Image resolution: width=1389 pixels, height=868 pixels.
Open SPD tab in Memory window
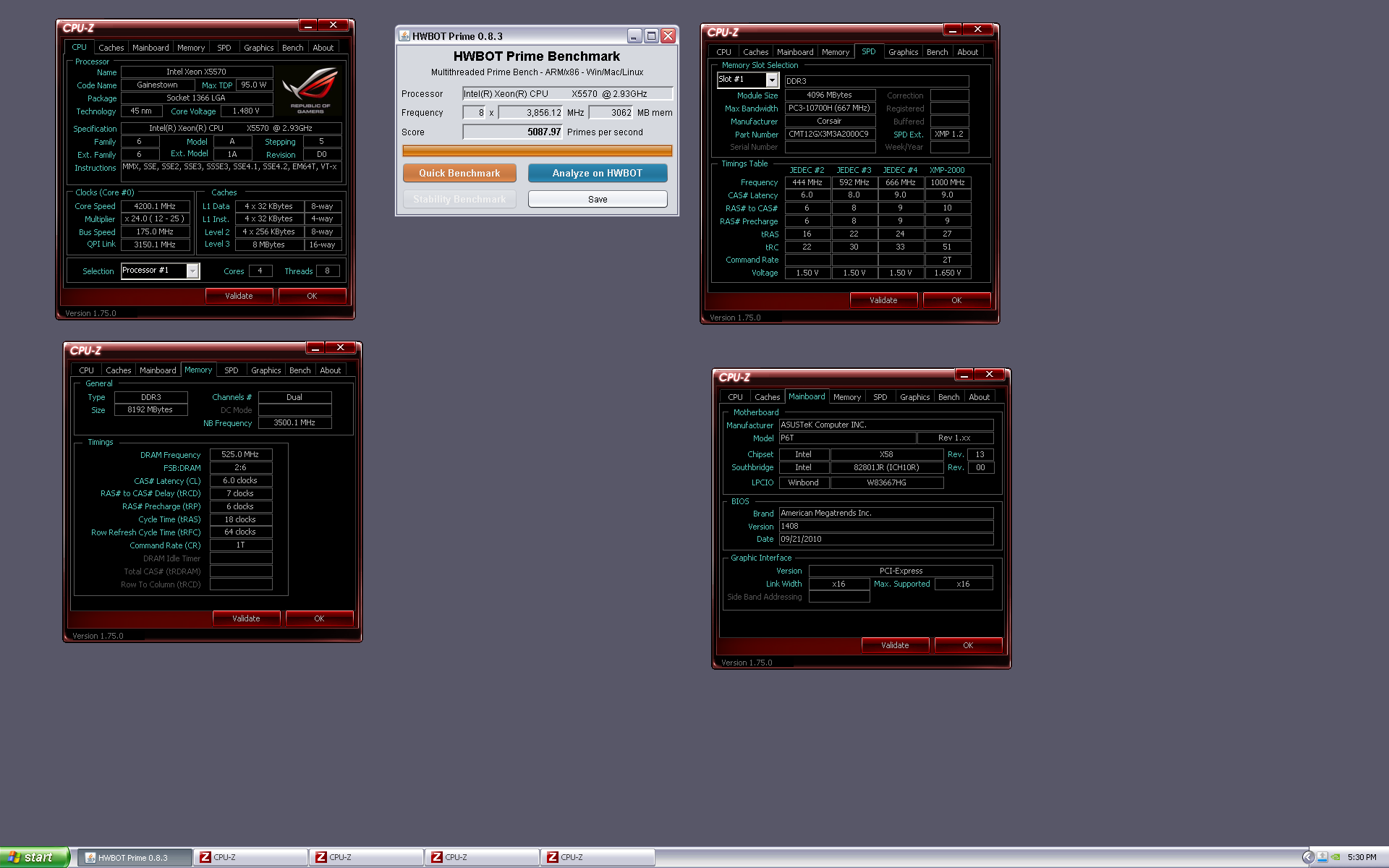point(231,370)
